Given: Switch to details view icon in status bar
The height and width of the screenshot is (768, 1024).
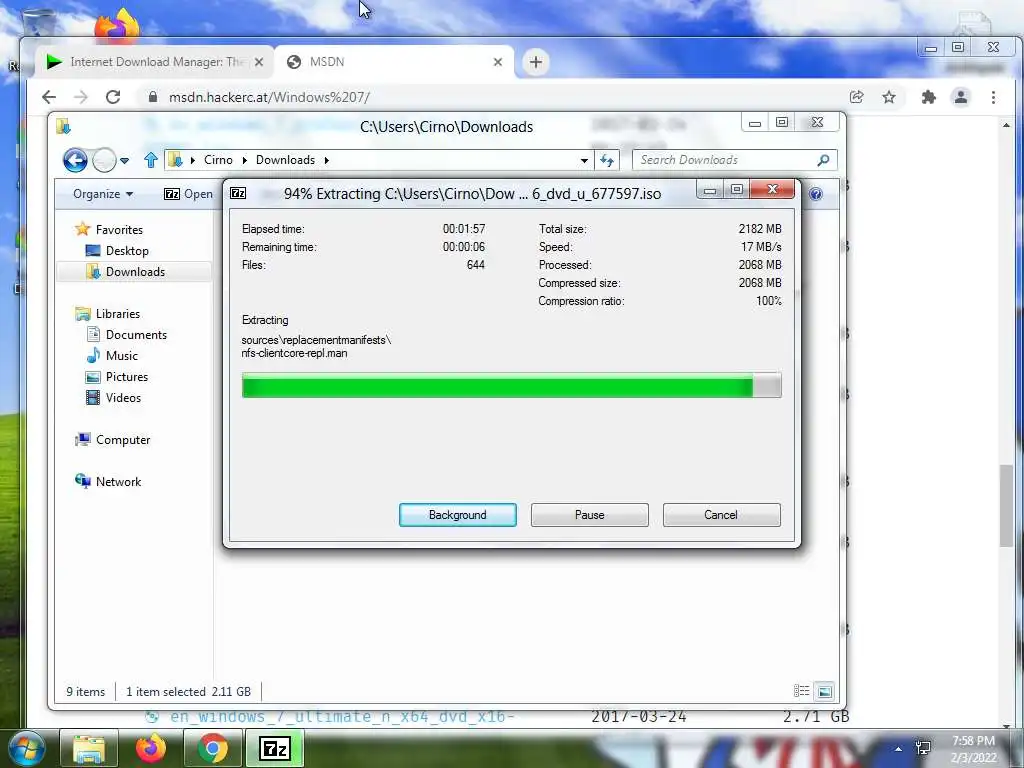Looking at the screenshot, I should click(x=801, y=691).
